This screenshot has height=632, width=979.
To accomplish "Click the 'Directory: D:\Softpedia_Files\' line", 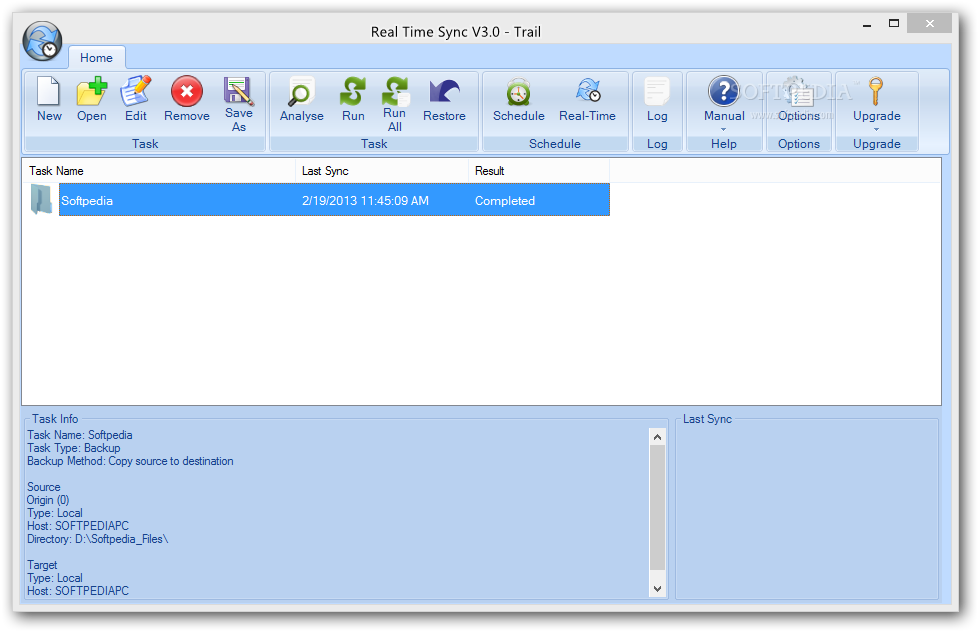I will coord(97,539).
